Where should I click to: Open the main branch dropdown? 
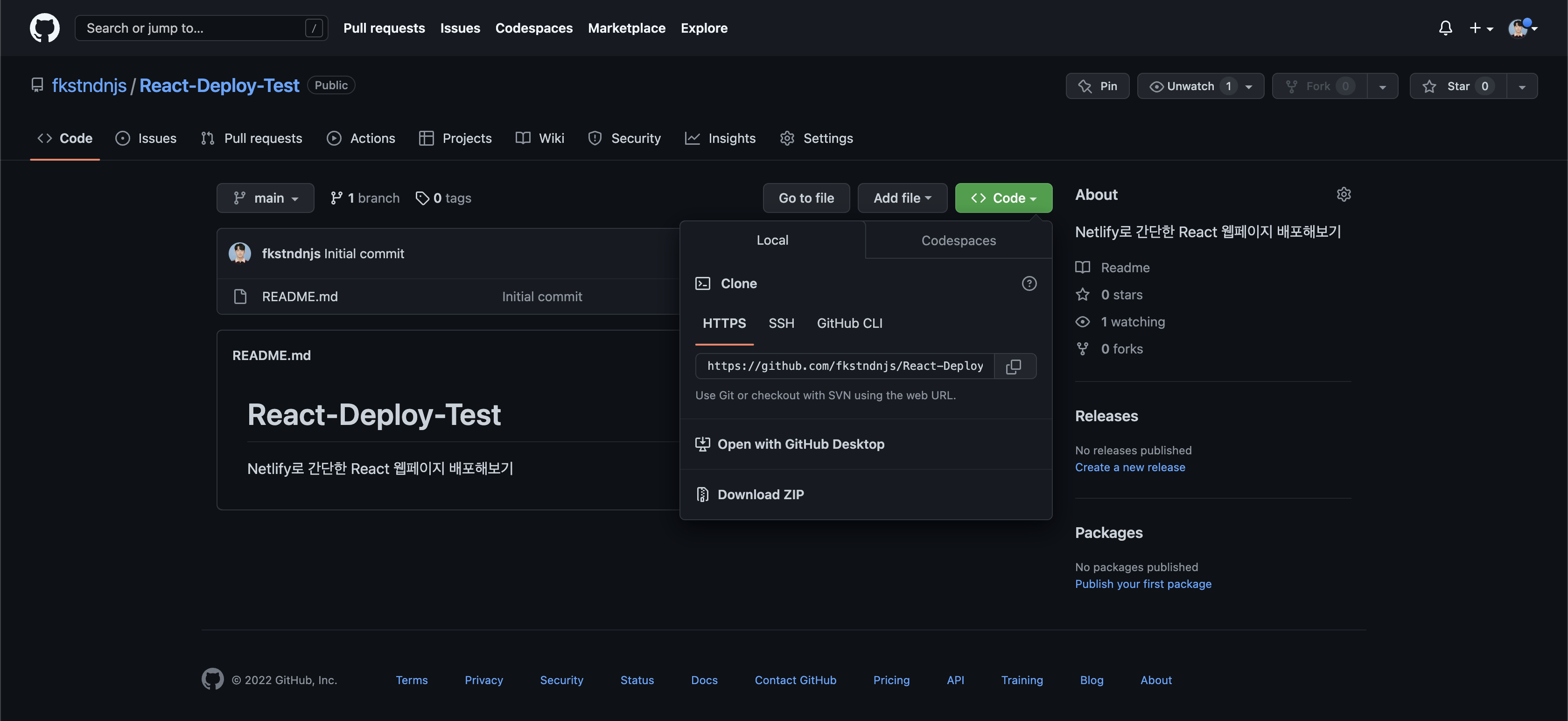pos(266,198)
